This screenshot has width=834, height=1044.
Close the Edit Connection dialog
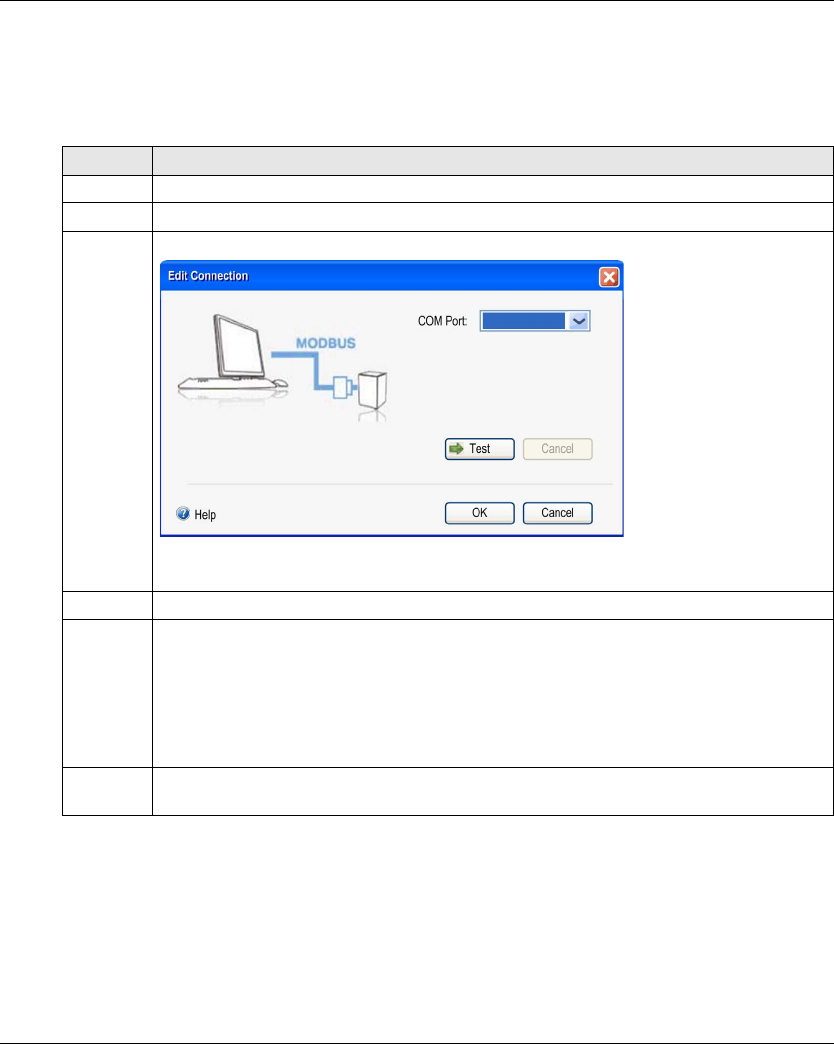pyautogui.click(x=609, y=277)
